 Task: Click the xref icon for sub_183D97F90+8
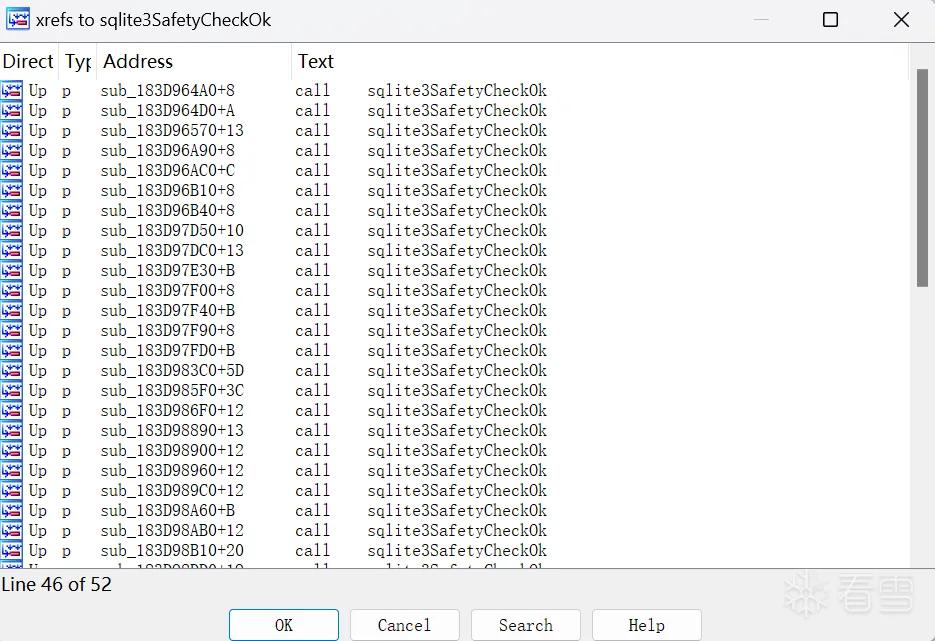pyautogui.click(x=12, y=330)
